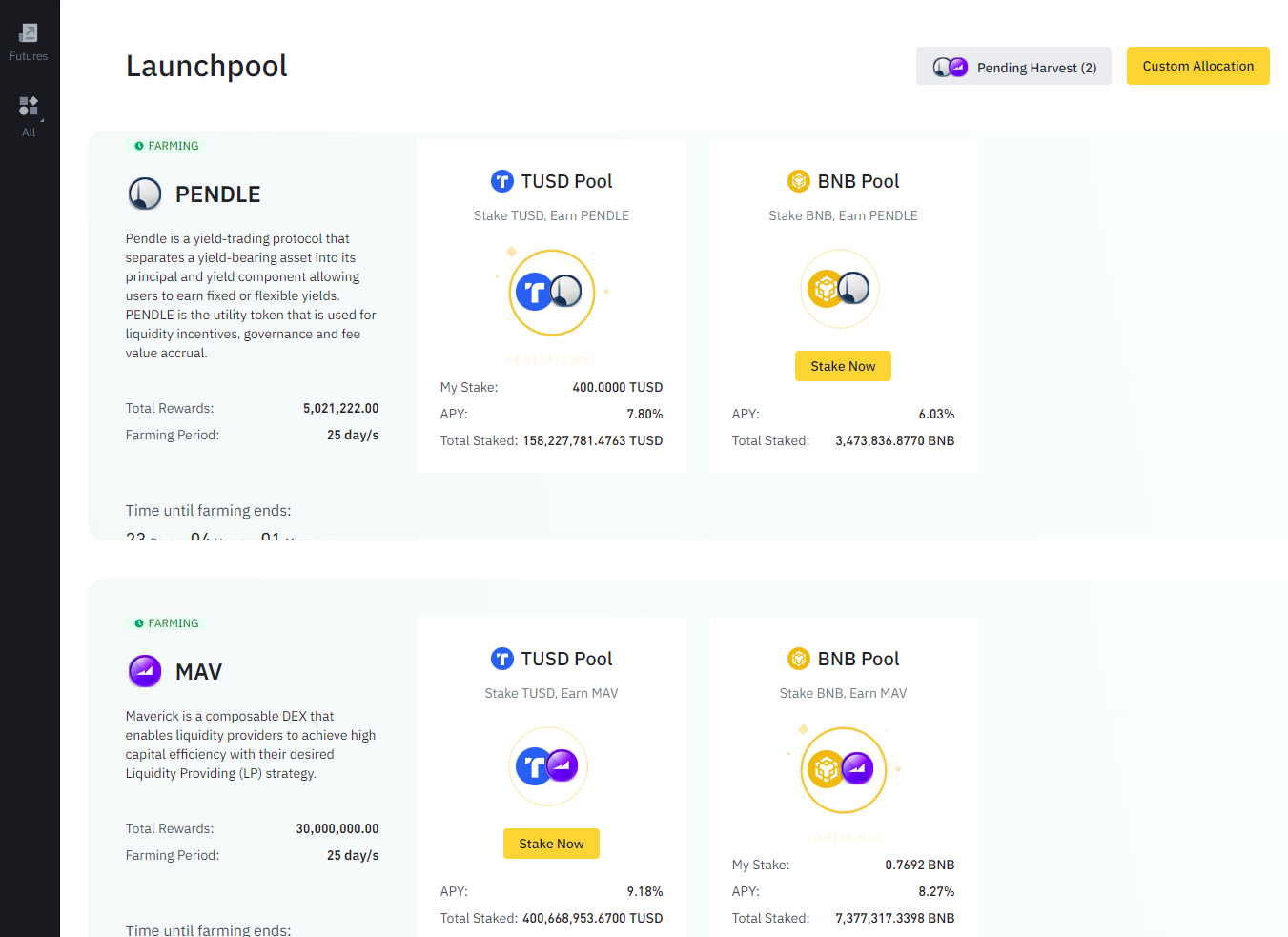Click TUSD icon in MAV TUSD Pool title
The height and width of the screenshot is (937, 1288).
point(501,659)
